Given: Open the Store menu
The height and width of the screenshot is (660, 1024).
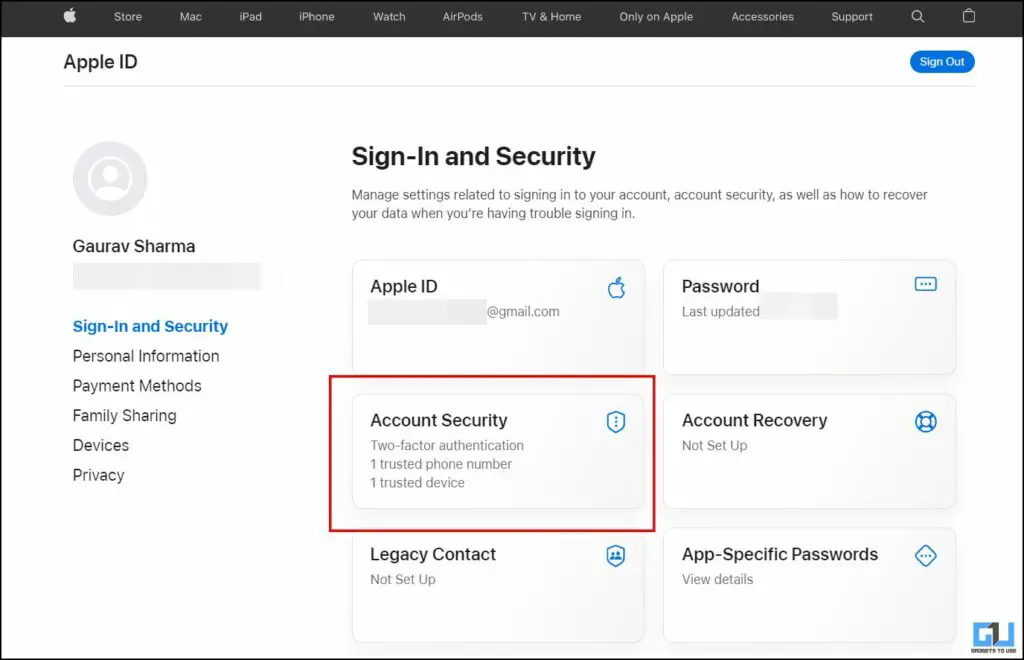Looking at the screenshot, I should pyautogui.click(x=128, y=17).
